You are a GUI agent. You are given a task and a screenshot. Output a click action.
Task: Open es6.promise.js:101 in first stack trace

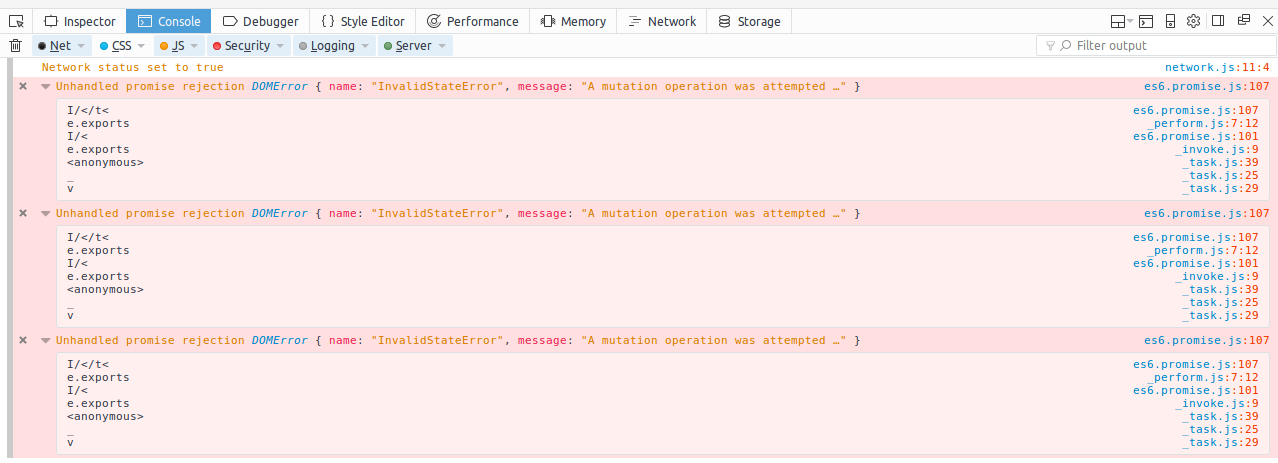tap(1195, 137)
